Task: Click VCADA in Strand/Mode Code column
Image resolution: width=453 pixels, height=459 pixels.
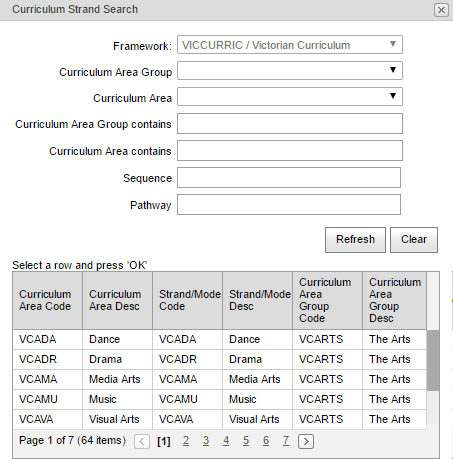Action: [187, 339]
